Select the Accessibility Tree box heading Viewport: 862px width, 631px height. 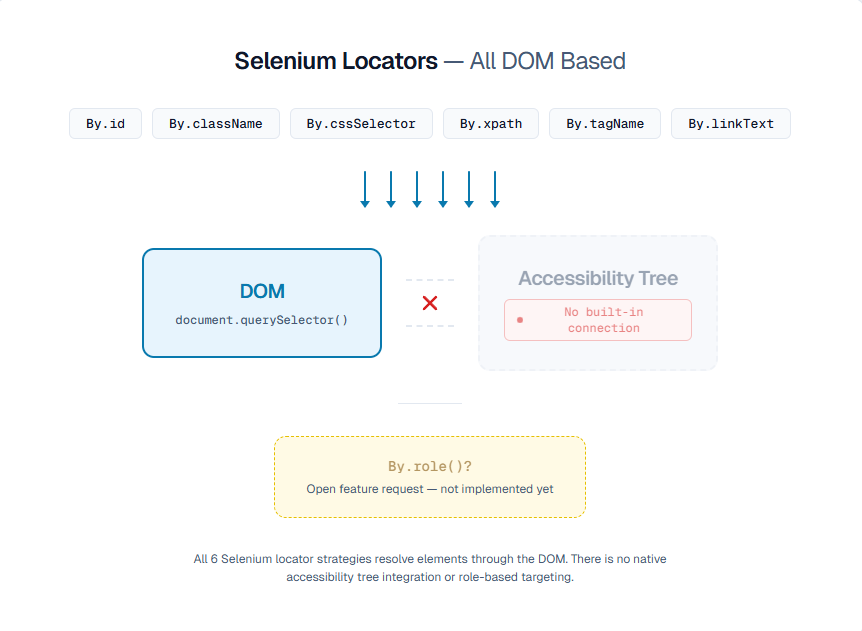point(598,278)
